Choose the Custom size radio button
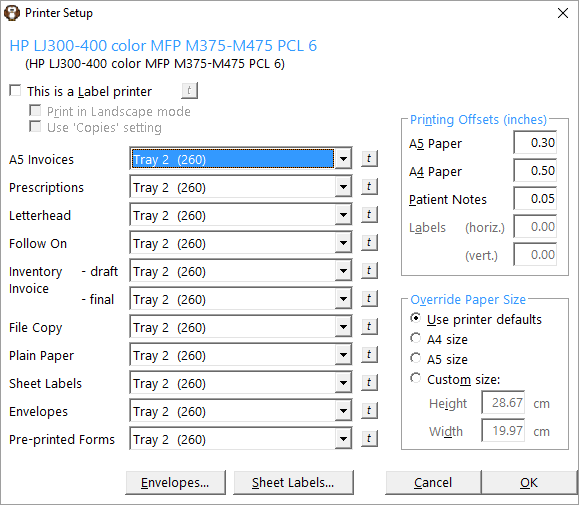Image resolution: width=579 pixels, height=505 pixels. click(415, 378)
